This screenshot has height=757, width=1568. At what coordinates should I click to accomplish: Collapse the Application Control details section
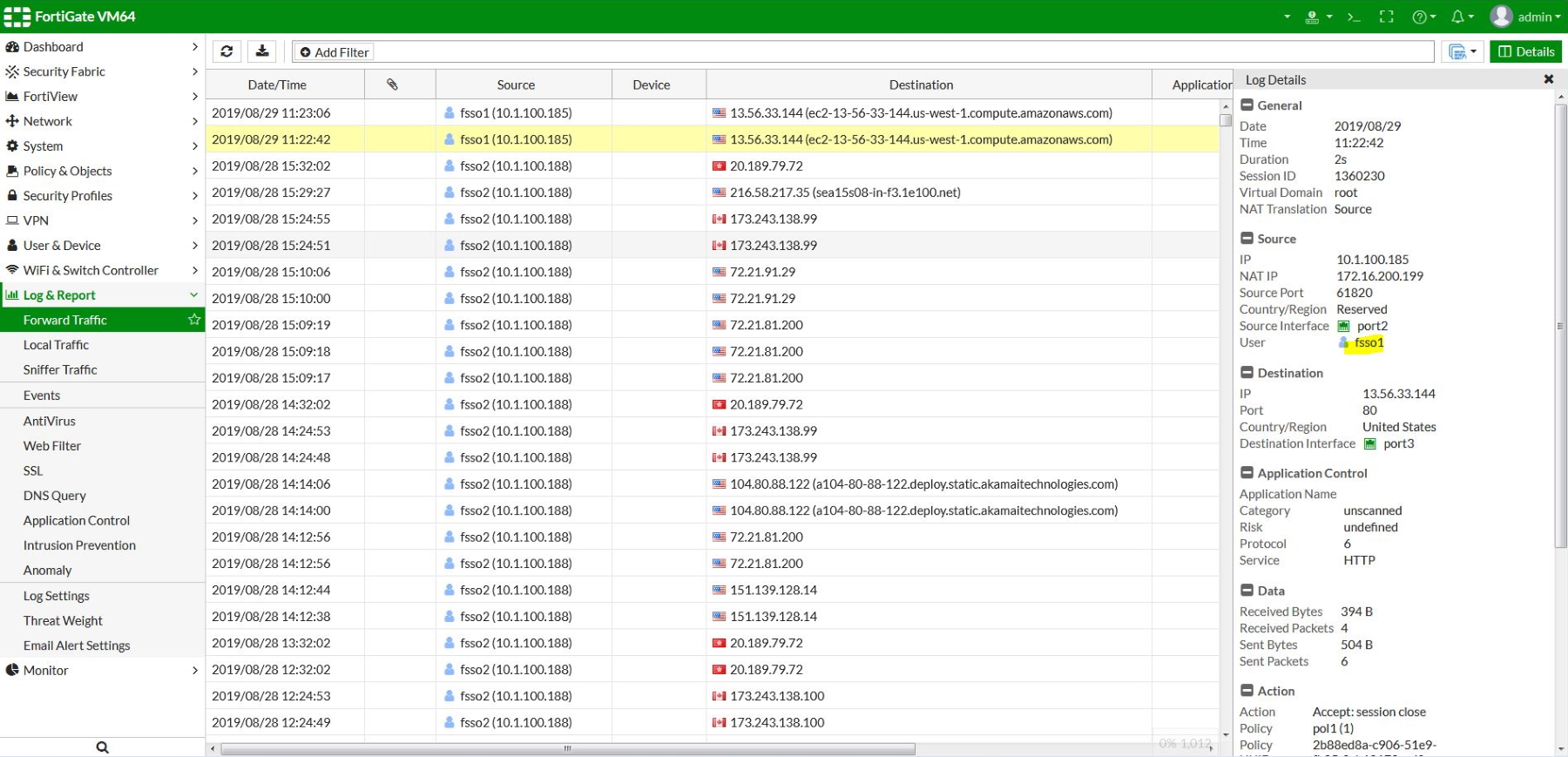click(1247, 473)
